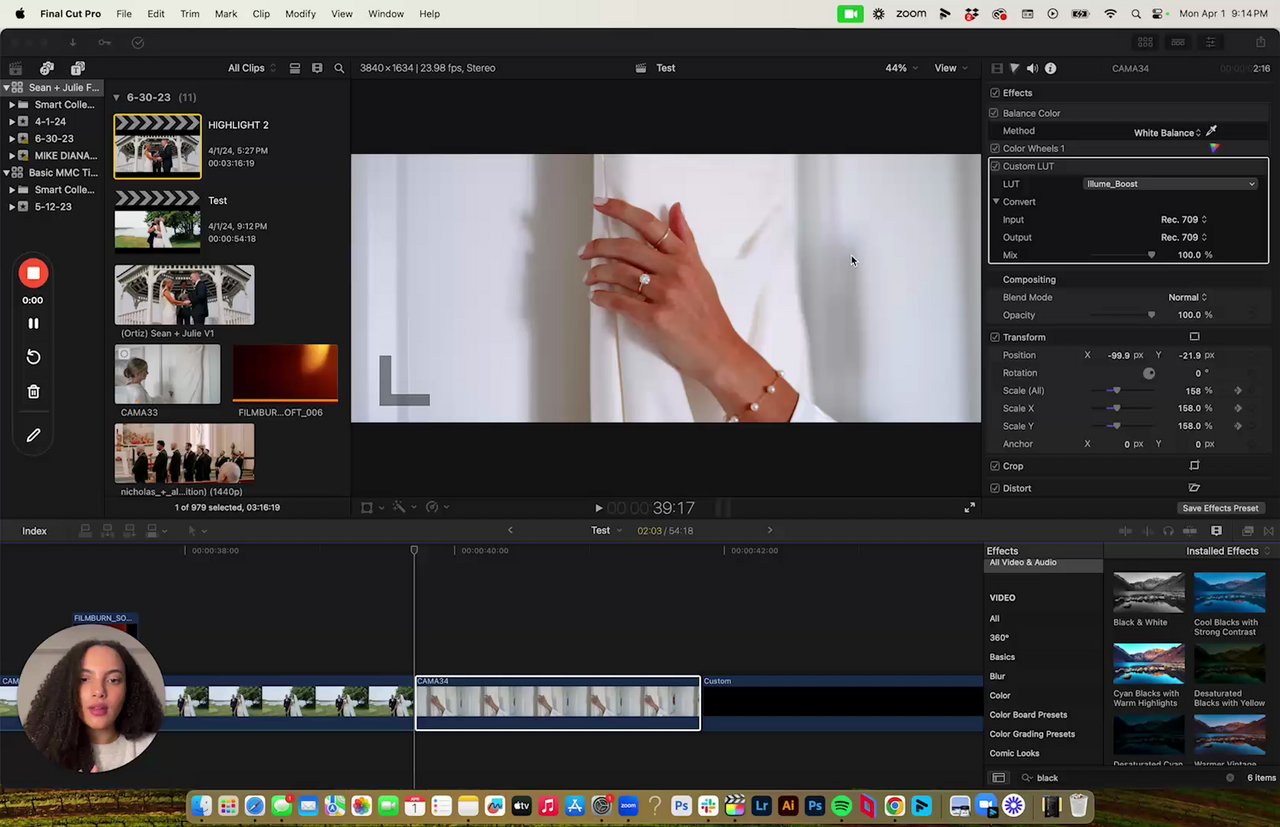
Task: Toggle clip appearance filmstrip view icon
Action: coord(295,68)
